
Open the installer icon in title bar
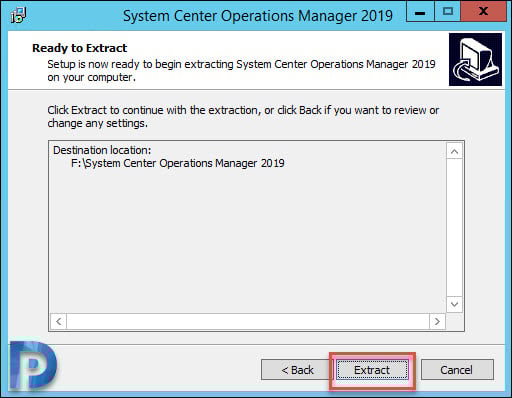coord(18,15)
